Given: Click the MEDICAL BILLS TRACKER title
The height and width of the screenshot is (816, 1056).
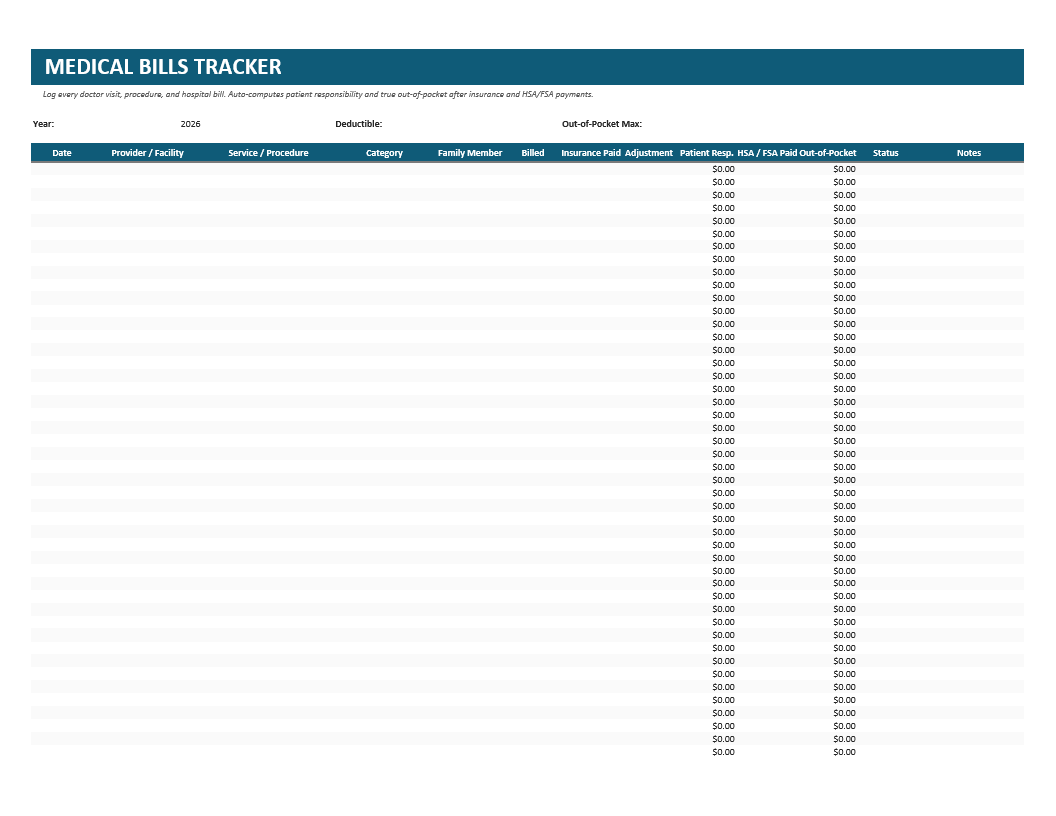Looking at the screenshot, I should [163, 67].
